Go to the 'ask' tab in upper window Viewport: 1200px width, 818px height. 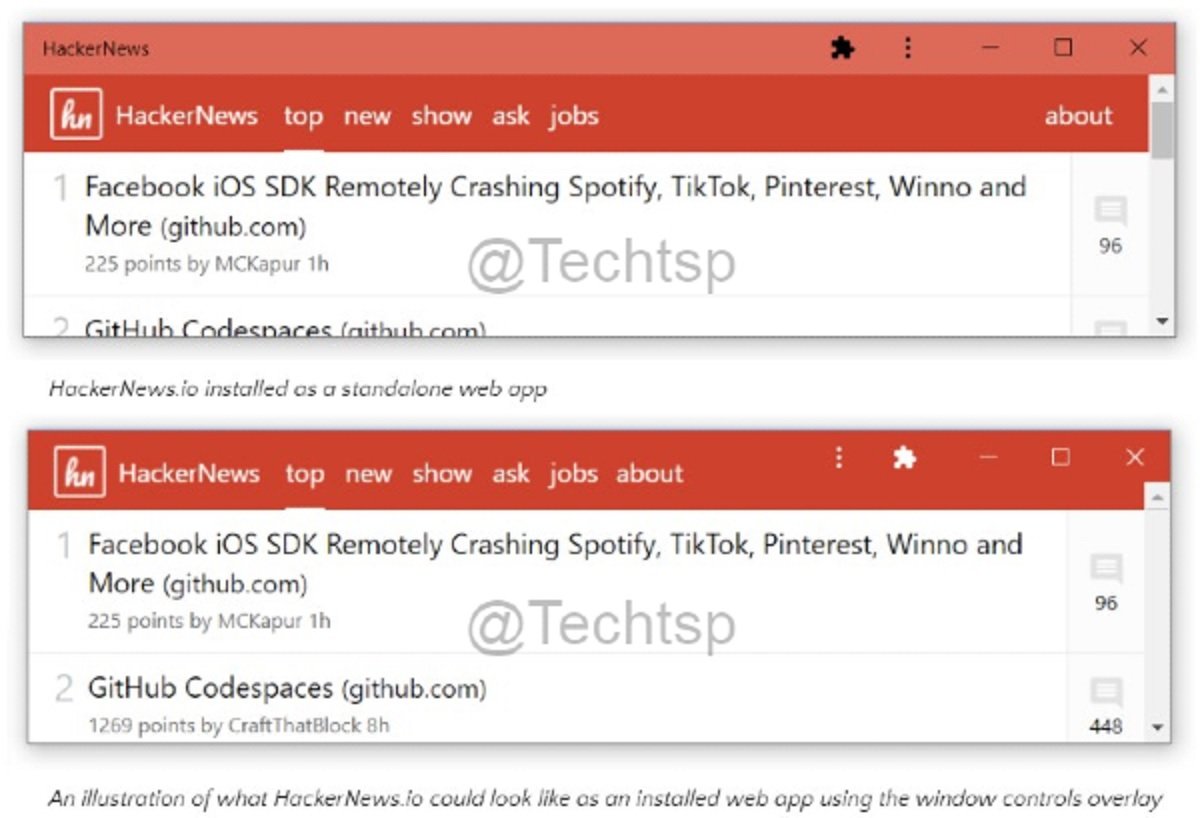pos(510,116)
